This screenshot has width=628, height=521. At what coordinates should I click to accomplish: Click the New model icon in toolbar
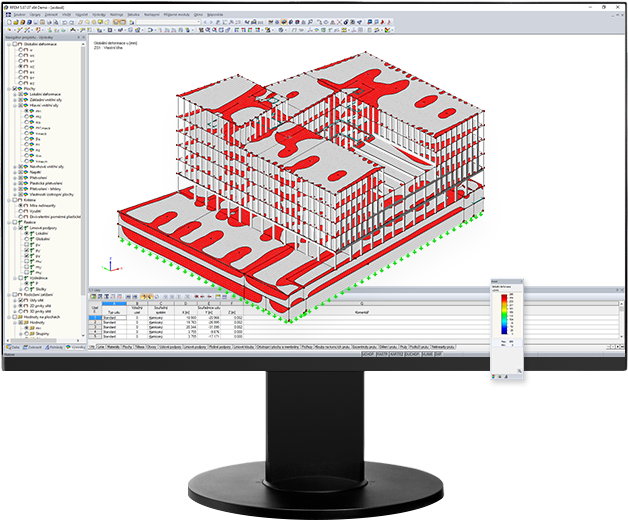9,22
